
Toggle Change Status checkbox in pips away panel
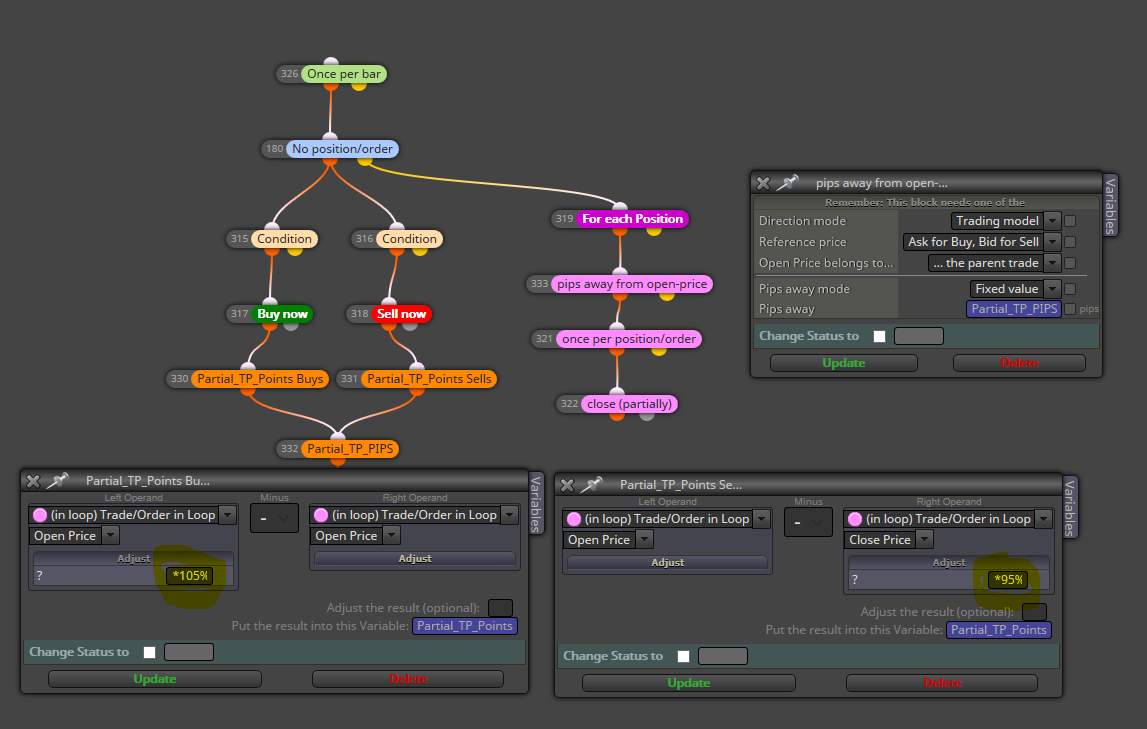[879, 336]
